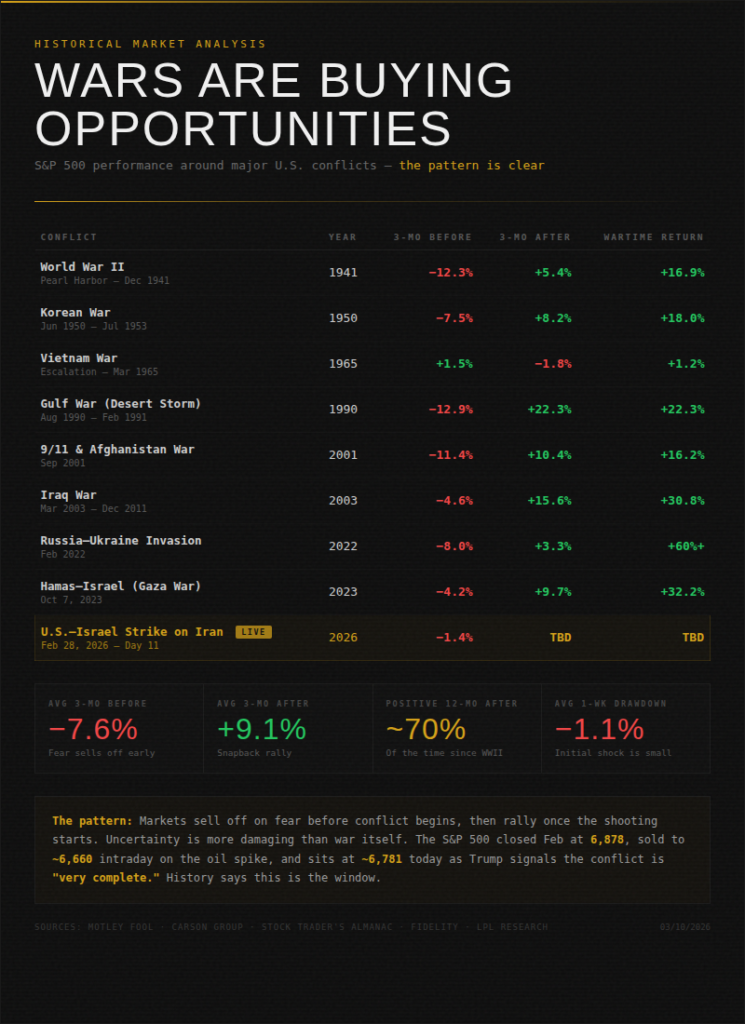Click the +60%+ wartime return value
745x1024 pixels.
685,547
